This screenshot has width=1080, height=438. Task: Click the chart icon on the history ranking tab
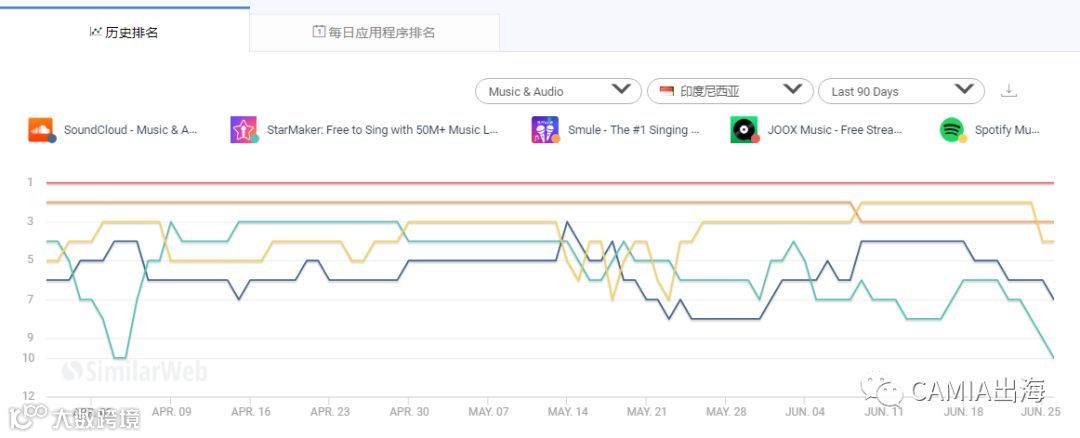pyautogui.click(x=96, y=32)
